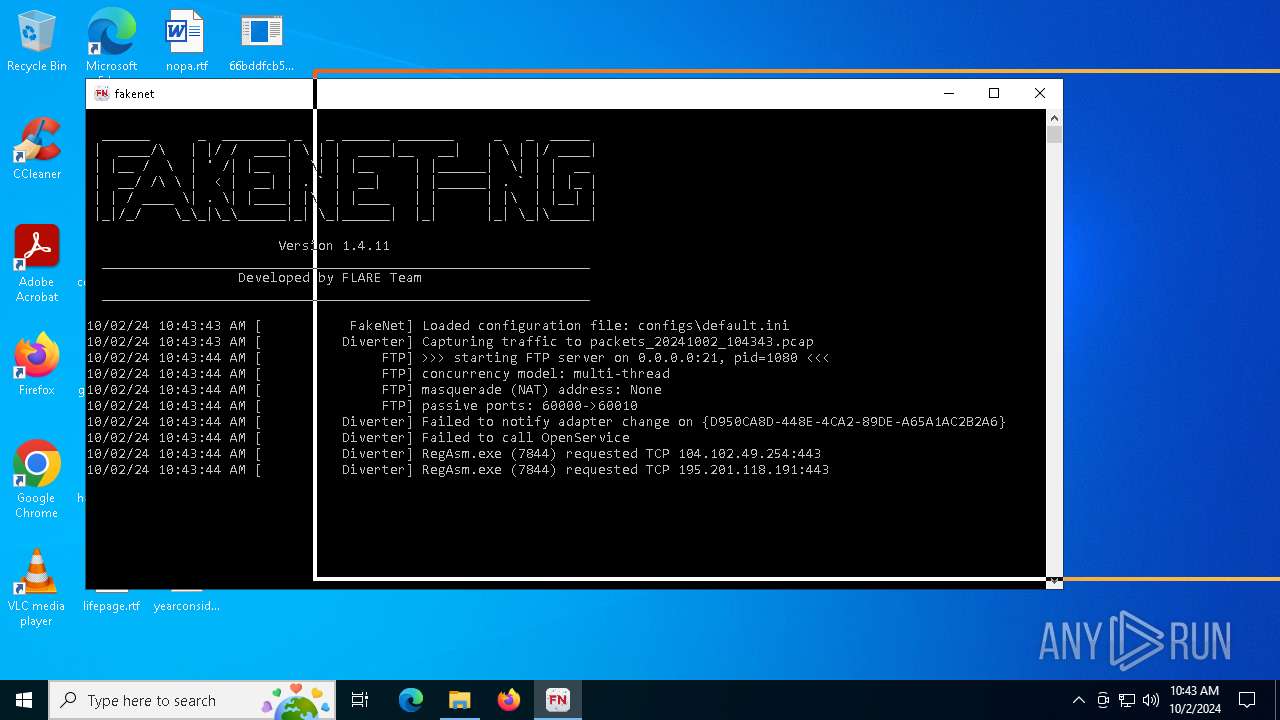Minimize the fakenet window
The image size is (1280, 720).
pos(948,93)
